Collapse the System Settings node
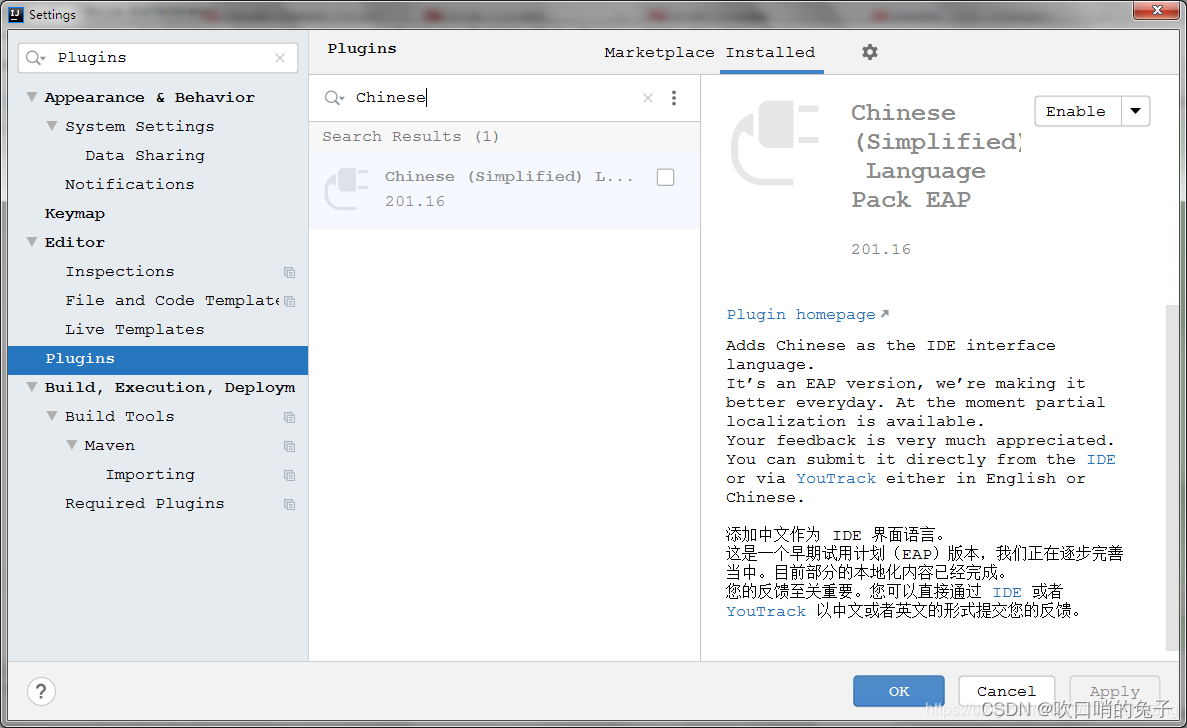Viewport: 1187px width, 728px height. (x=51, y=126)
